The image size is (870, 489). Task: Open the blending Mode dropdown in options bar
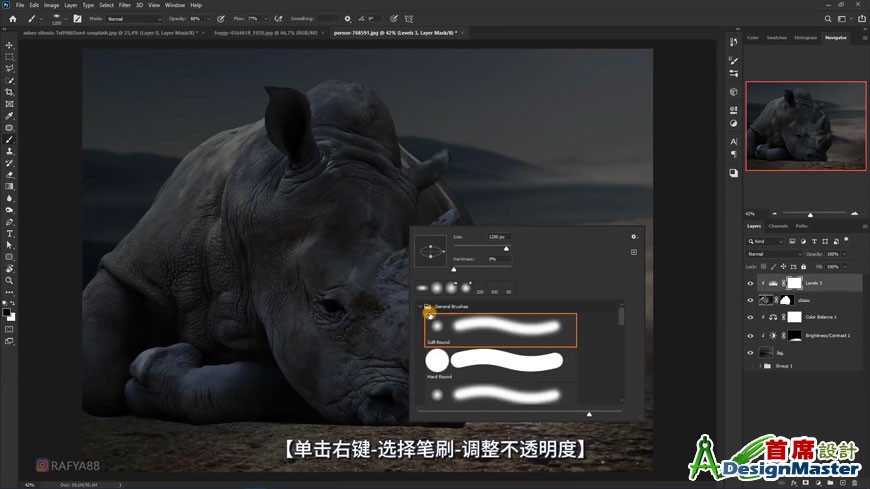click(x=134, y=19)
